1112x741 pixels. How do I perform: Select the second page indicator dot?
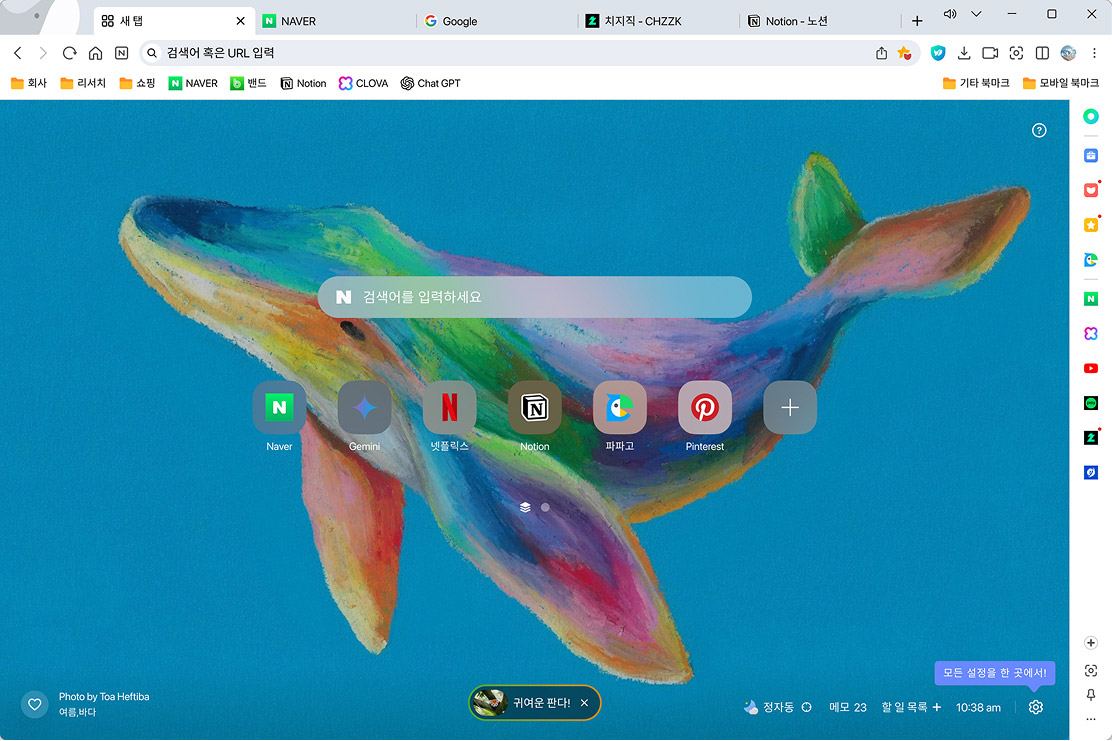coord(545,507)
